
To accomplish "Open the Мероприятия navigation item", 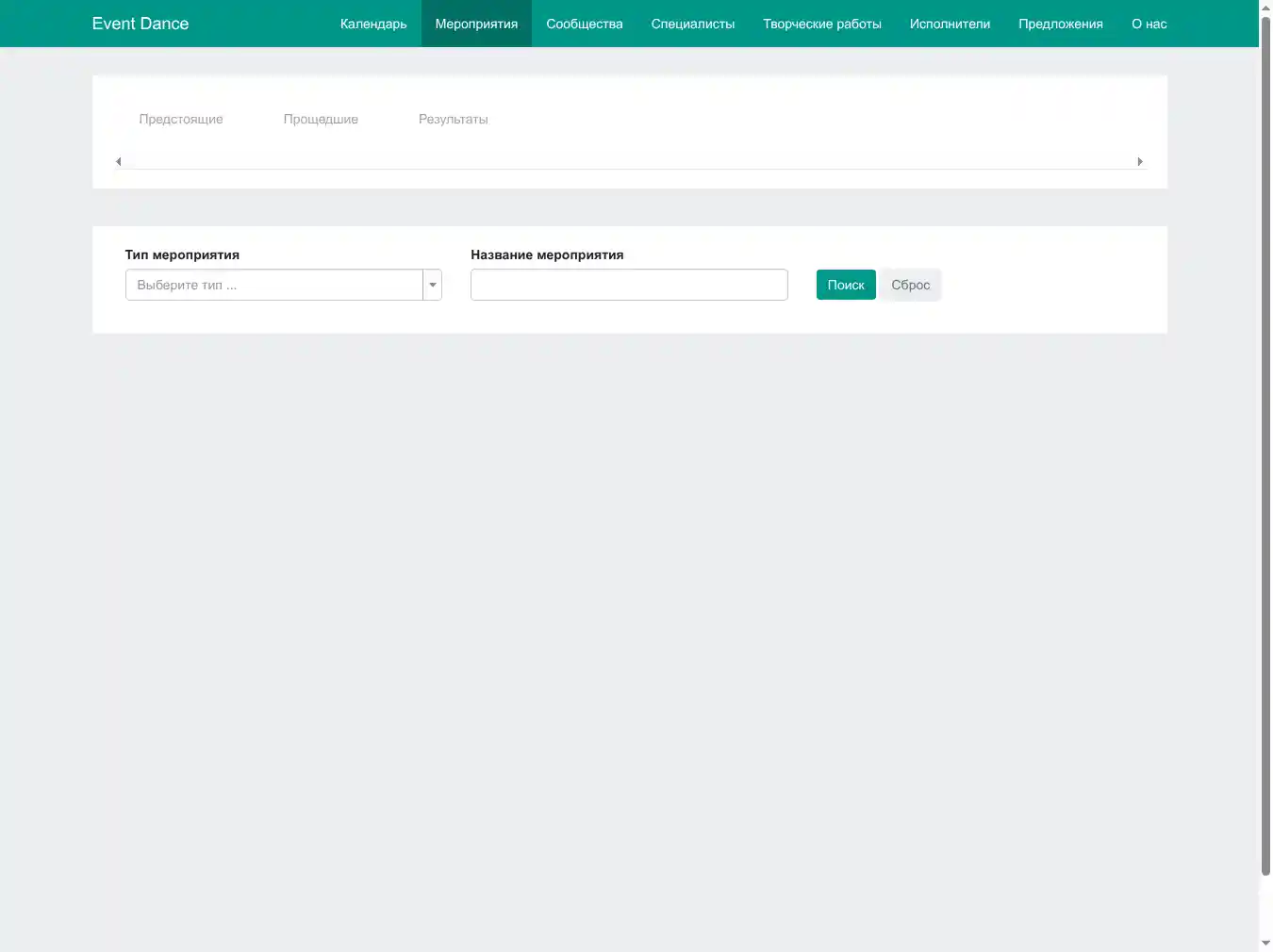I will coord(476,24).
